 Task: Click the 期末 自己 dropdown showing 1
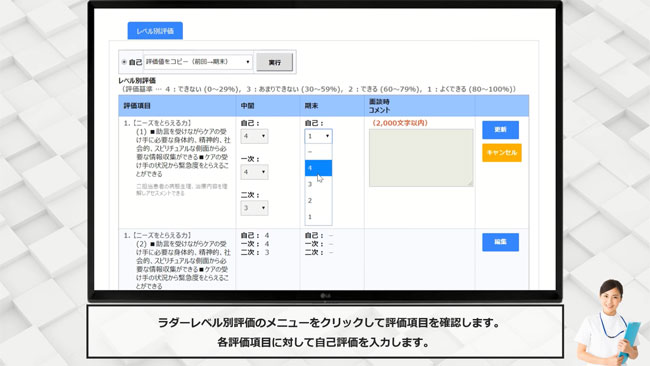pos(318,136)
